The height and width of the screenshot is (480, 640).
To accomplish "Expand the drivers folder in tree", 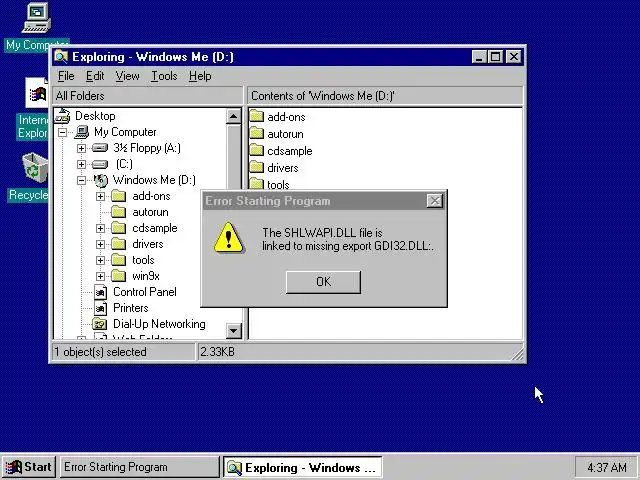I will pos(100,244).
